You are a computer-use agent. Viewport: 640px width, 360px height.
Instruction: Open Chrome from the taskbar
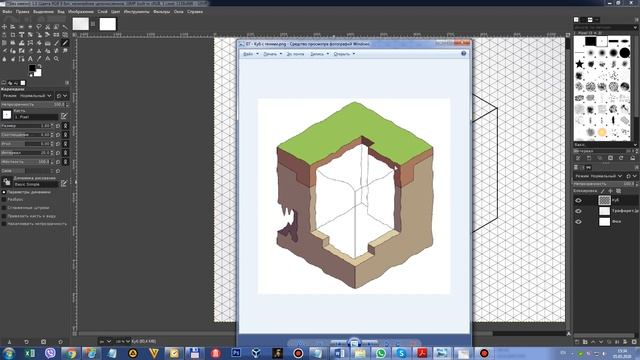[71, 353]
